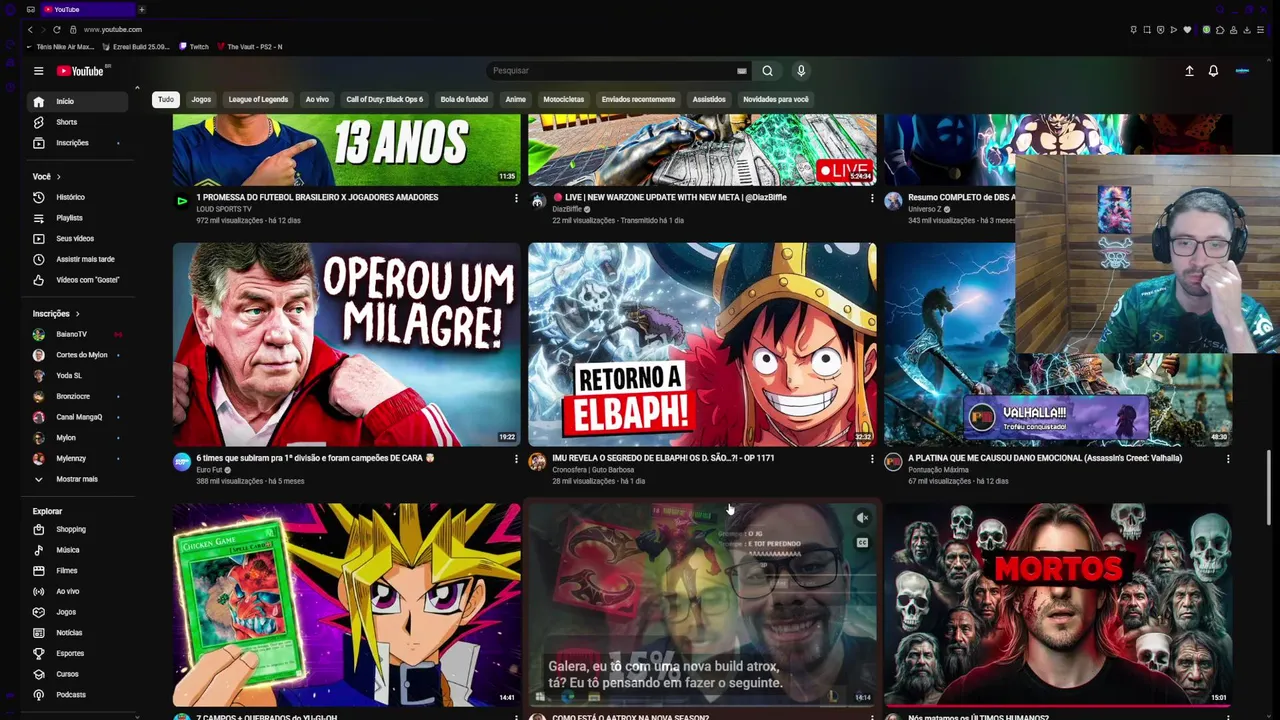Select the Motocicletas filter chip
Screen dimensions: 1280x720
click(563, 99)
